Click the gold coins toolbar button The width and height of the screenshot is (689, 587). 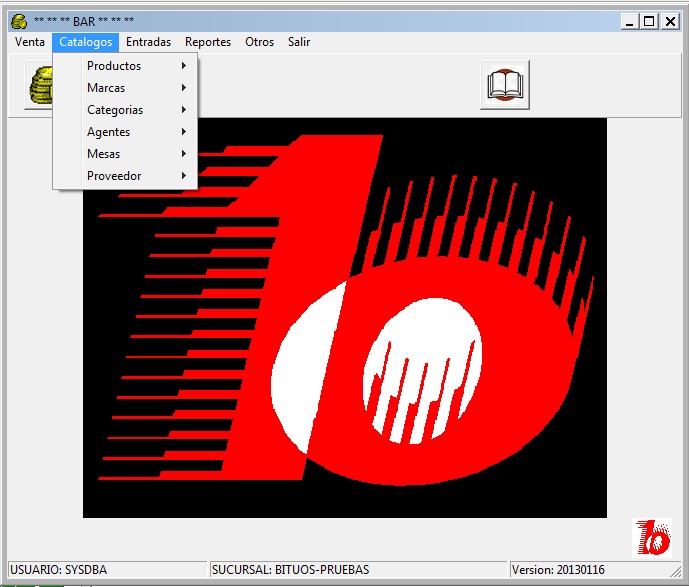pos(39,85)
